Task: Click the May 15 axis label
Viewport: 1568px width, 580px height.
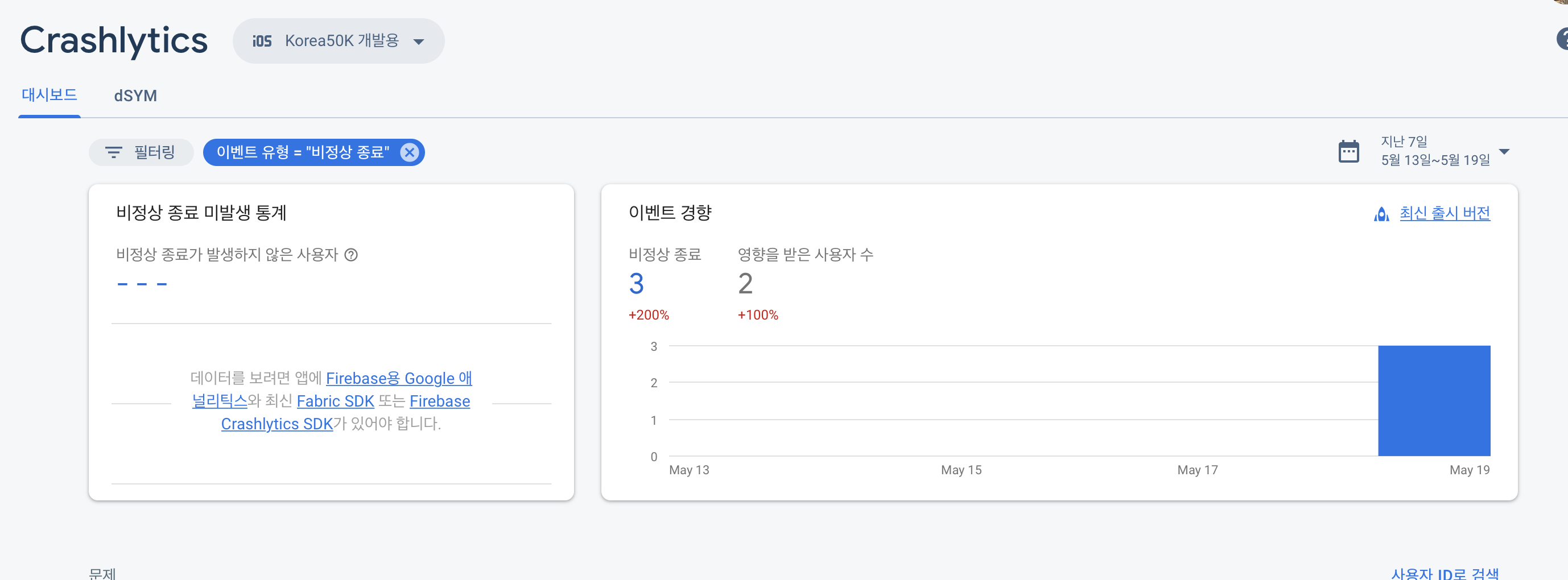Action: (x=960, y=470)
